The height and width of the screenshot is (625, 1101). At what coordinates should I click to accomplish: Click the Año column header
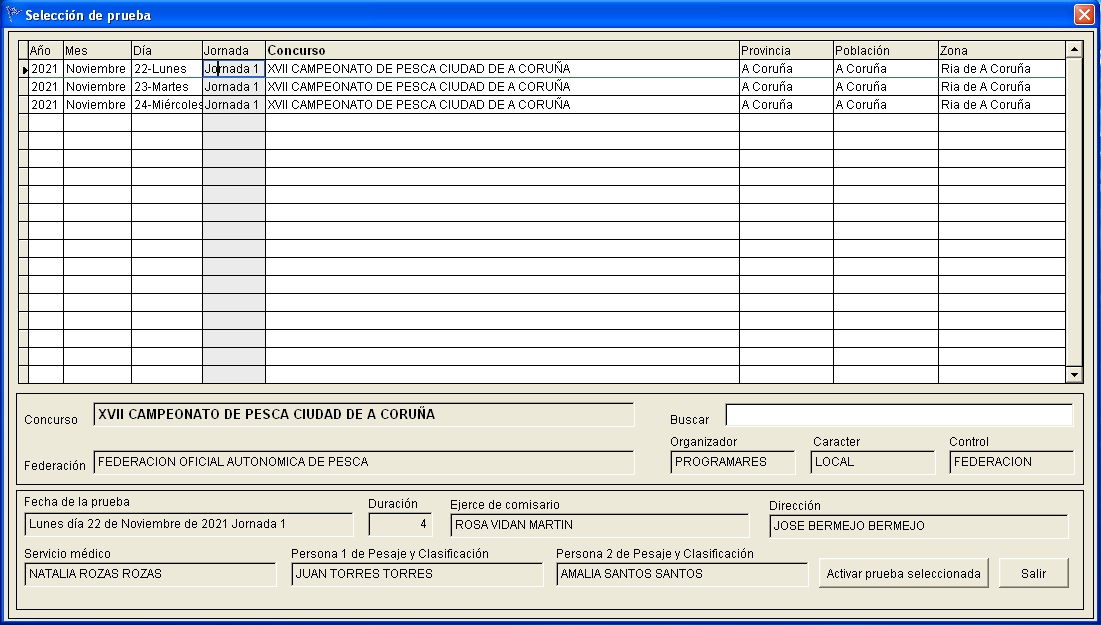click(x=45, y=50)
